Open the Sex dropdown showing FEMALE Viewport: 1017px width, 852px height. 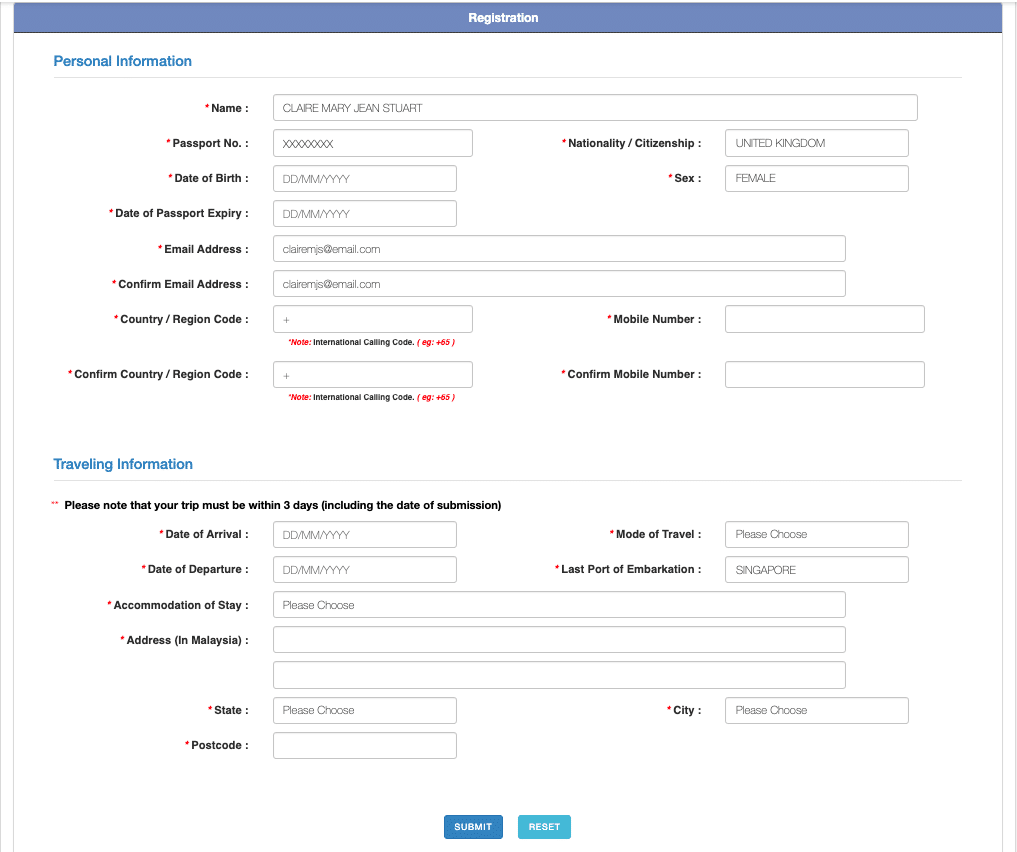tap(816, 178)
